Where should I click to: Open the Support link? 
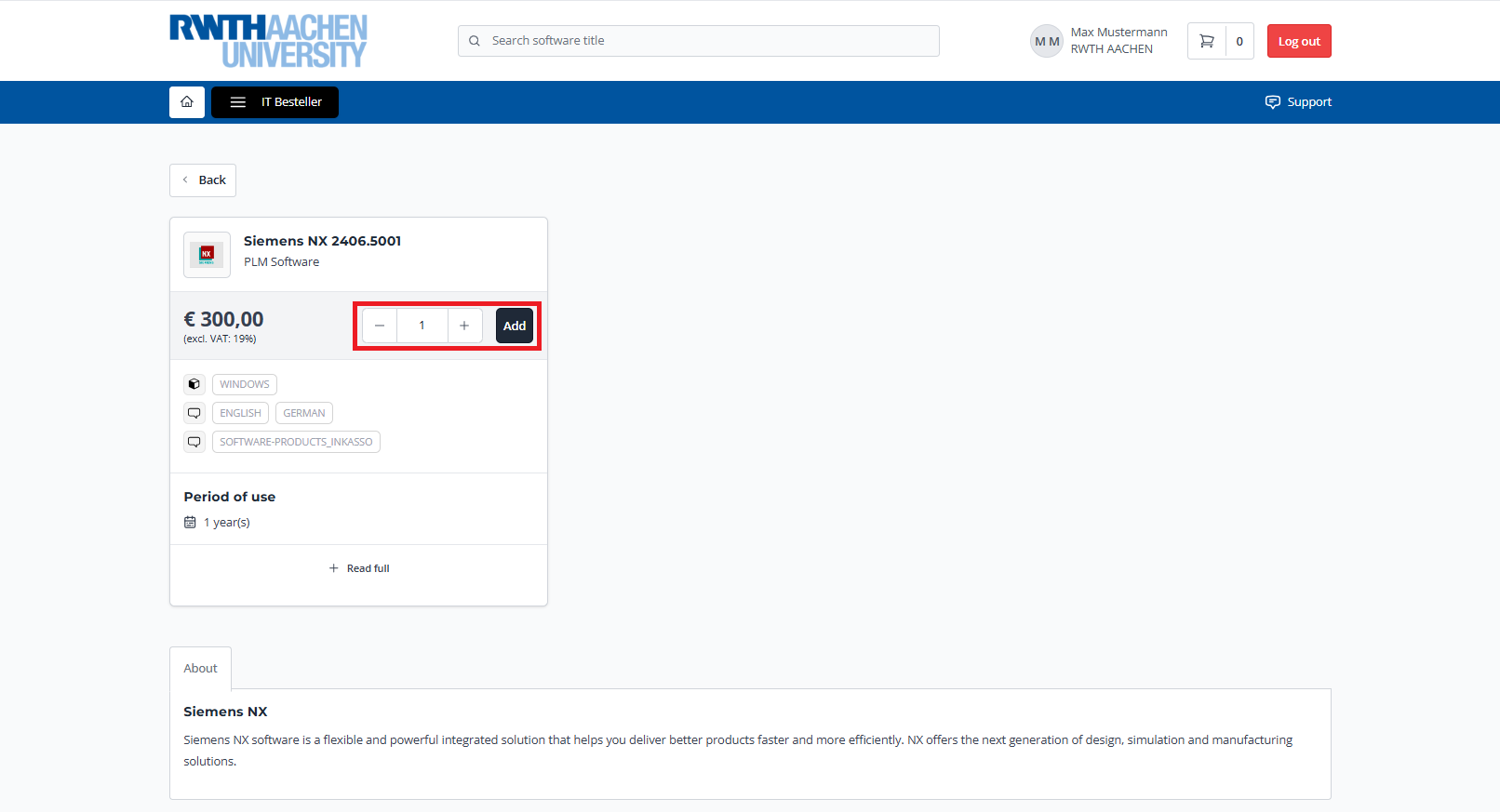(x=1298, y=102)
